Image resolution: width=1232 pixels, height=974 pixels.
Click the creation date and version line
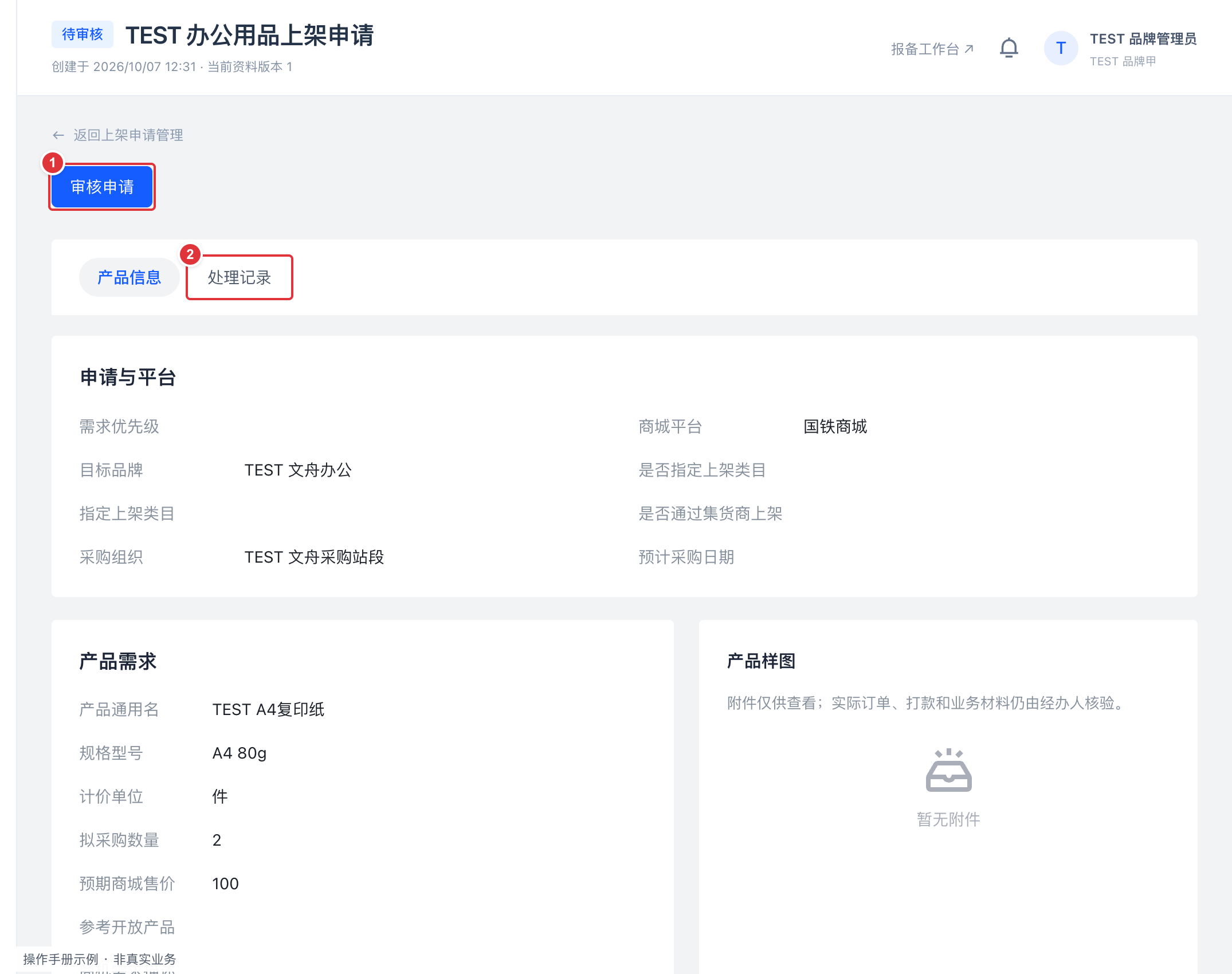pos(172,67)
